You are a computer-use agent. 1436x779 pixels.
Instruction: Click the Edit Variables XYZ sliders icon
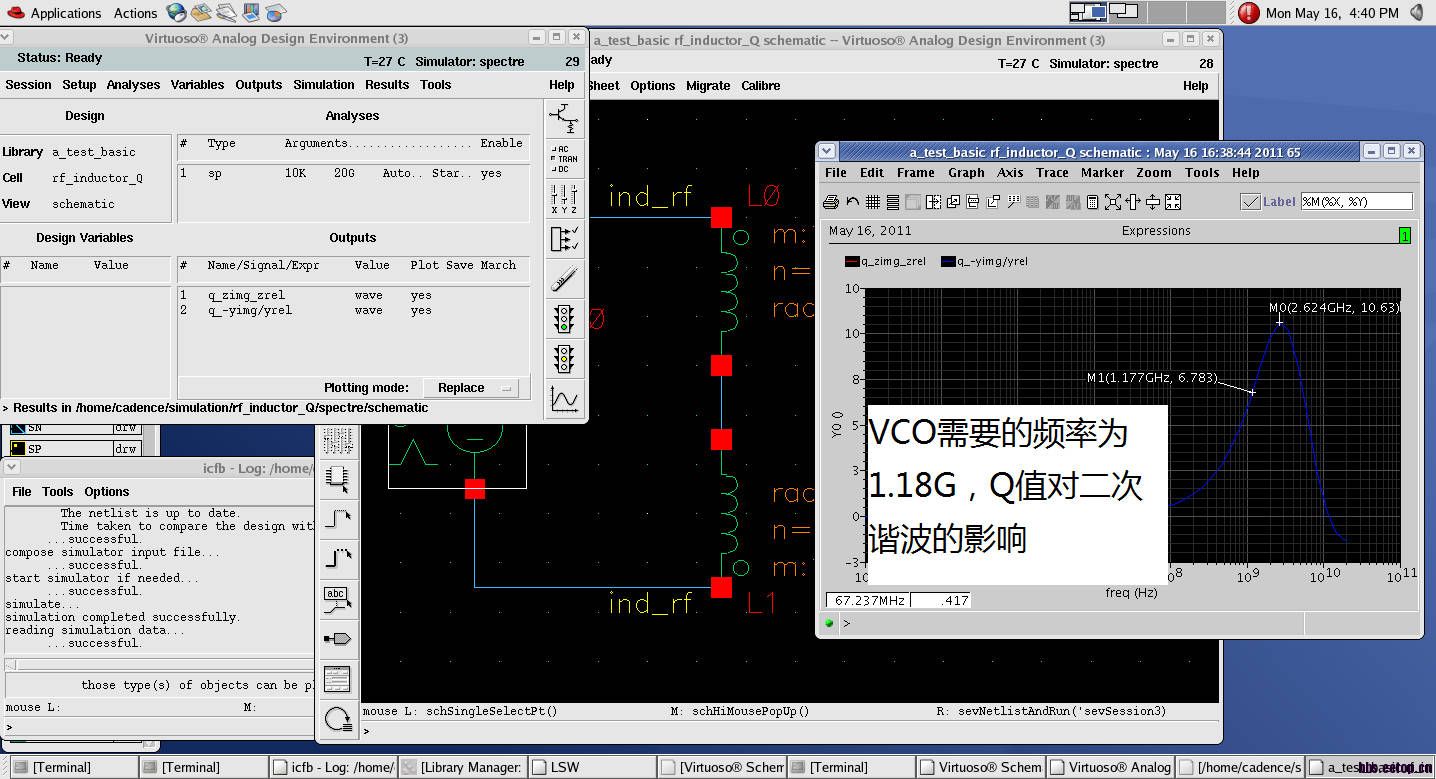[x=565, y=198]
